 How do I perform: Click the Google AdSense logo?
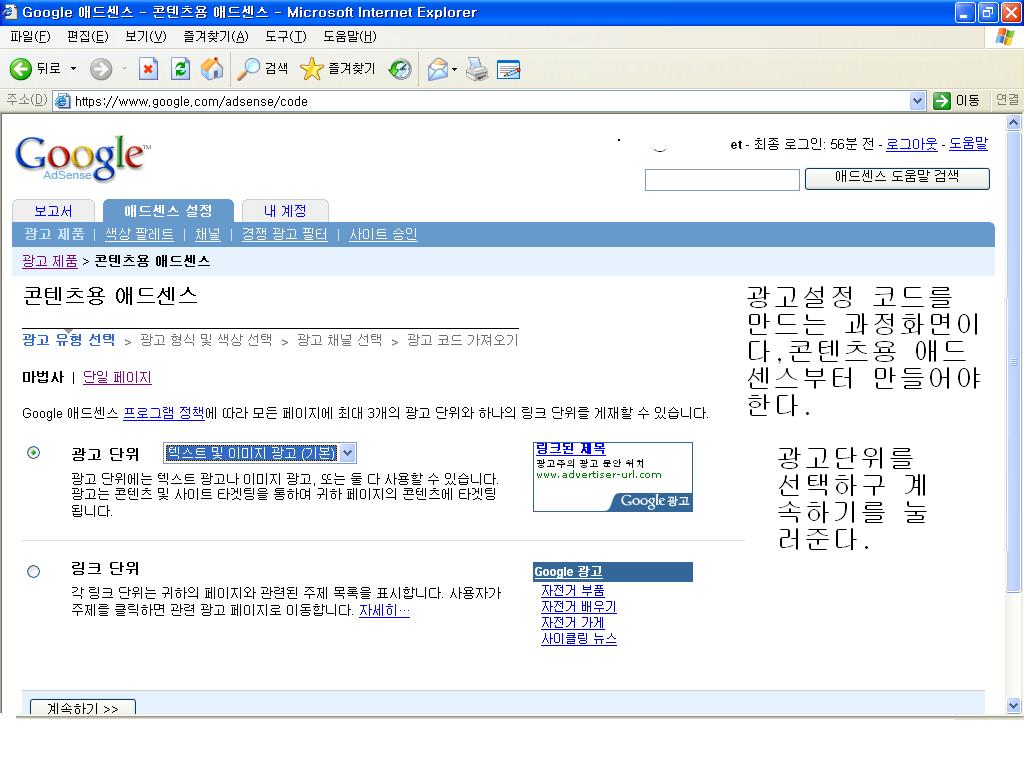tap(82, 157)
